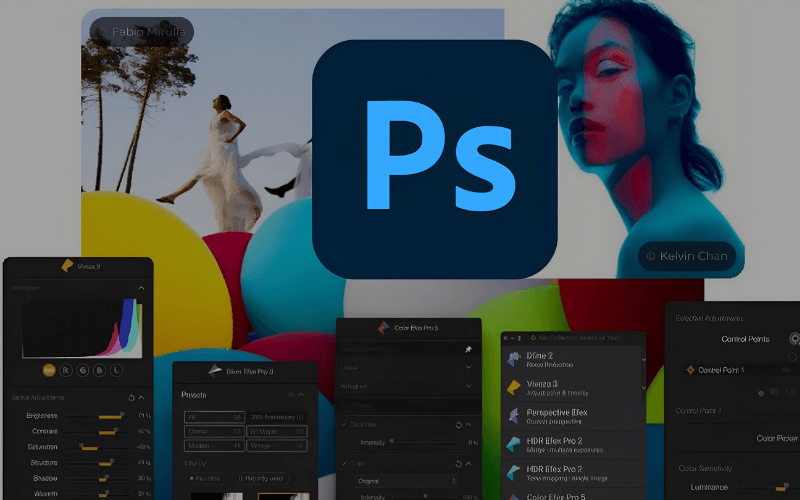This screenshot has height=500, width=800.
Task: Select the Vintage presets category
Action: pos(277,445)
